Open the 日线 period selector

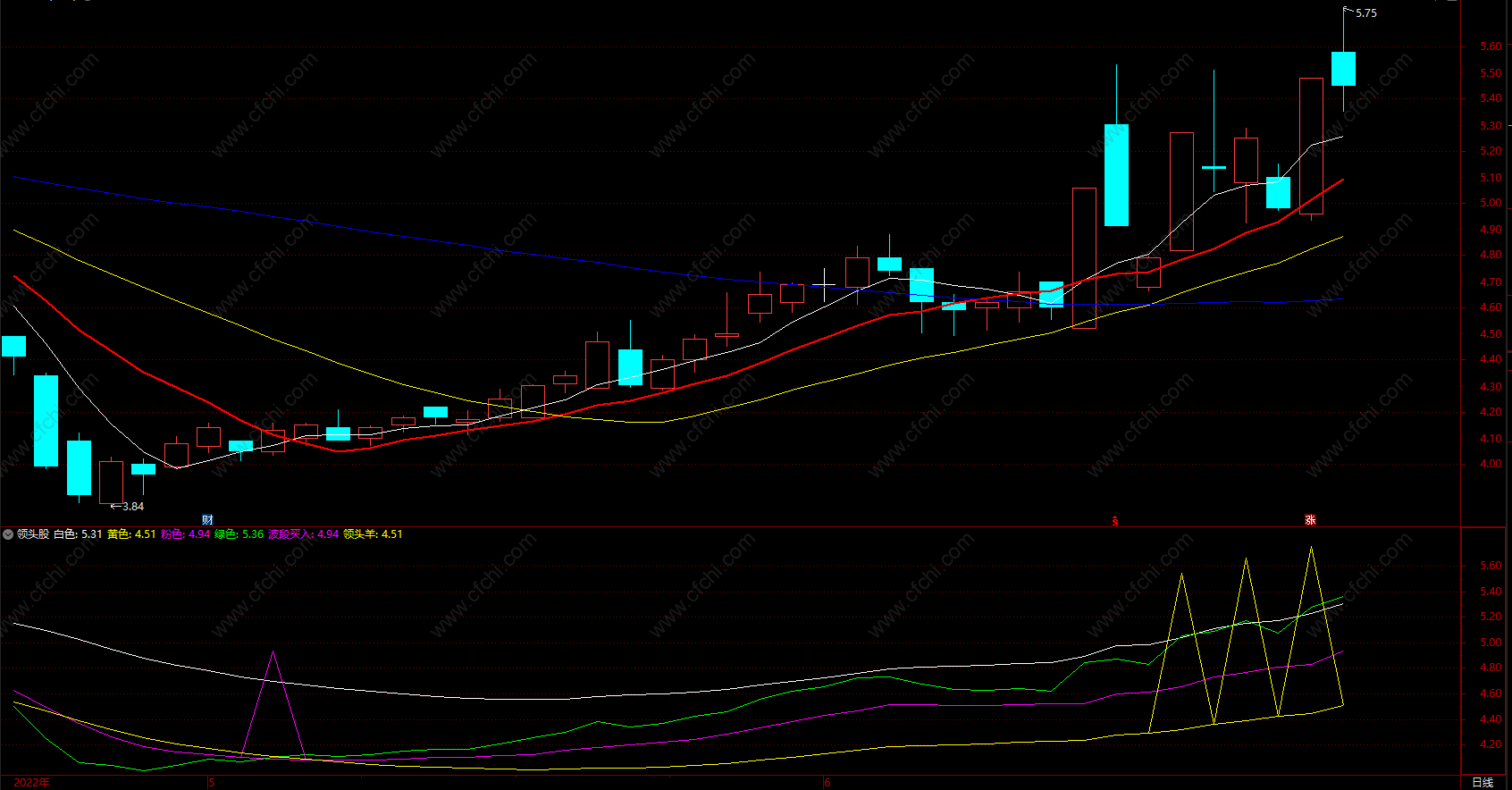coord(1483,783)
